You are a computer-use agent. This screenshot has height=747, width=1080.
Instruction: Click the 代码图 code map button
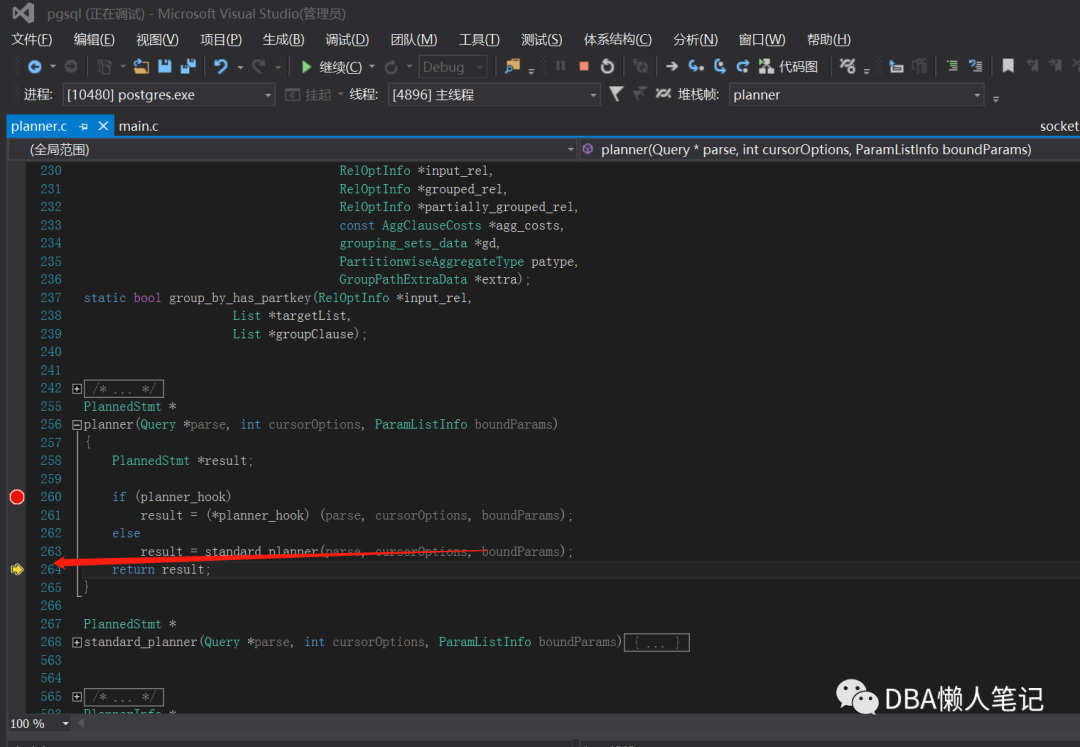(788, 67)
